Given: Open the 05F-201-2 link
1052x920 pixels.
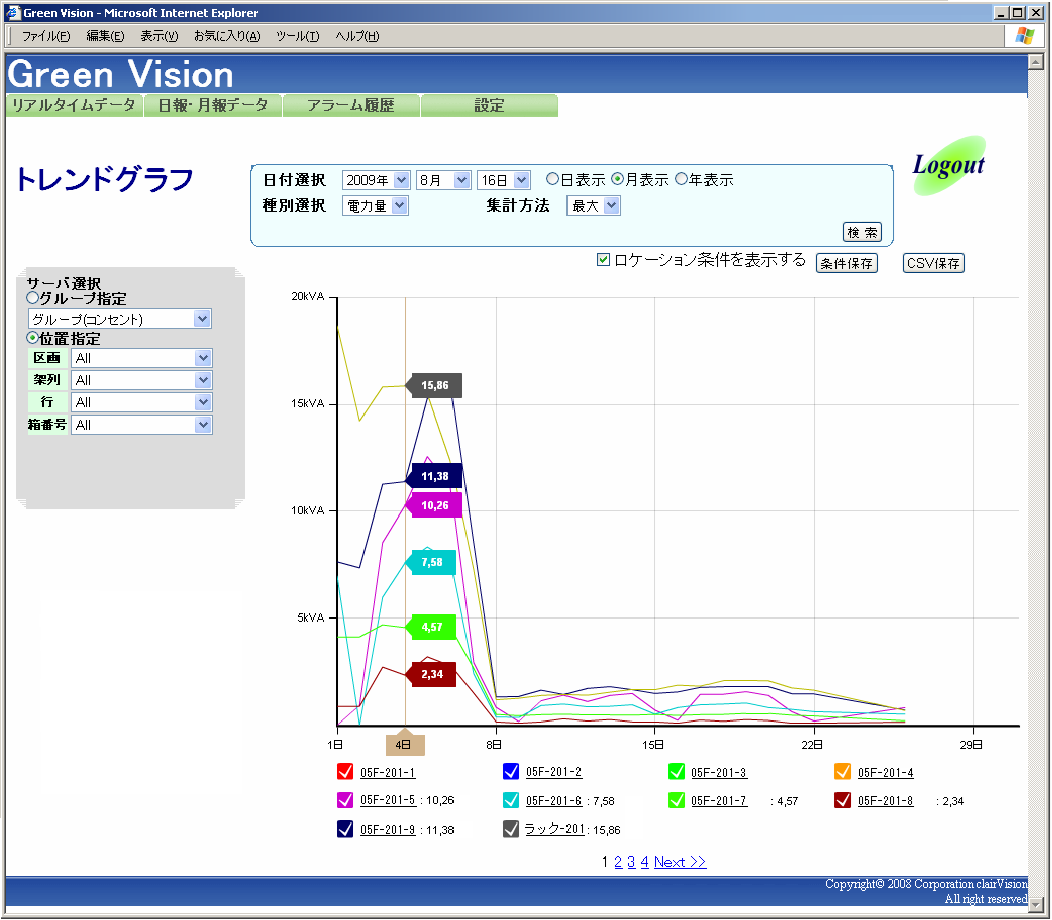Looking at the screenshot, I should [554, 772].
